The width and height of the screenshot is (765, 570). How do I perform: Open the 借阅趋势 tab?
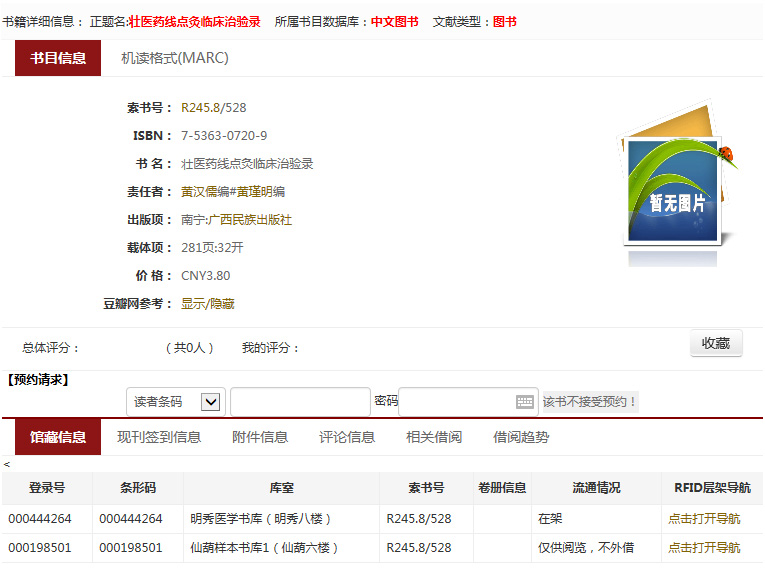pyautogui.click(x=521, y=437)
